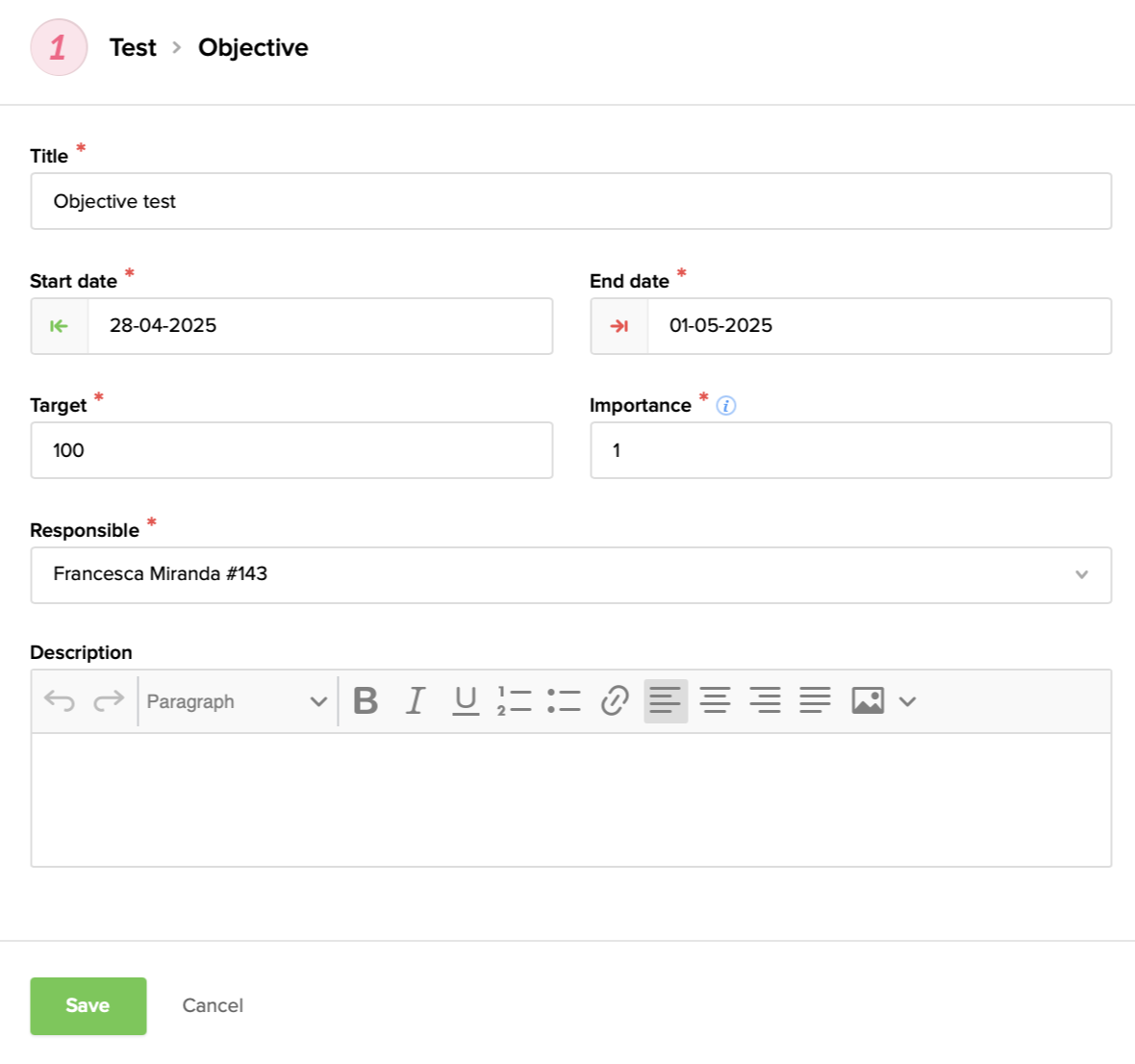Align description text to the right
Screen dimensions: 1135x1064
click(x=765, y=701)
